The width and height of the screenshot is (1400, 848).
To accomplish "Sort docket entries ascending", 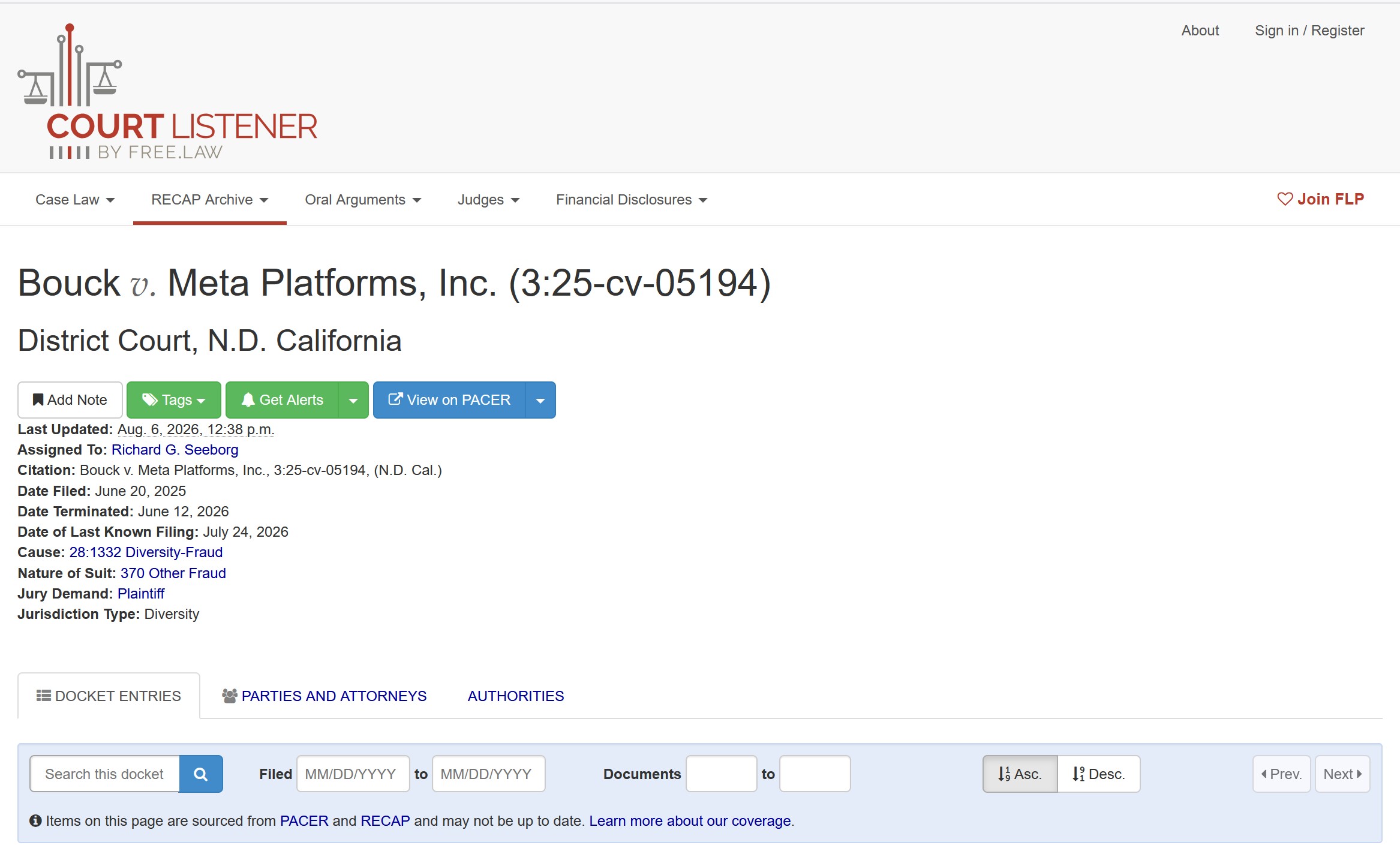I will (x=1020, y=774).
